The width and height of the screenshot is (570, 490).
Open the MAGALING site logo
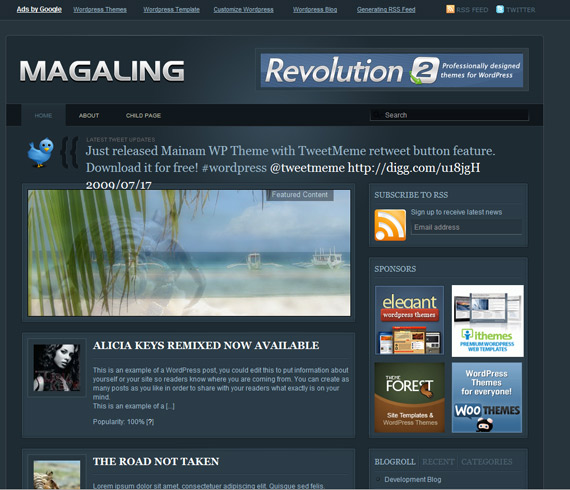click(102, 71)
